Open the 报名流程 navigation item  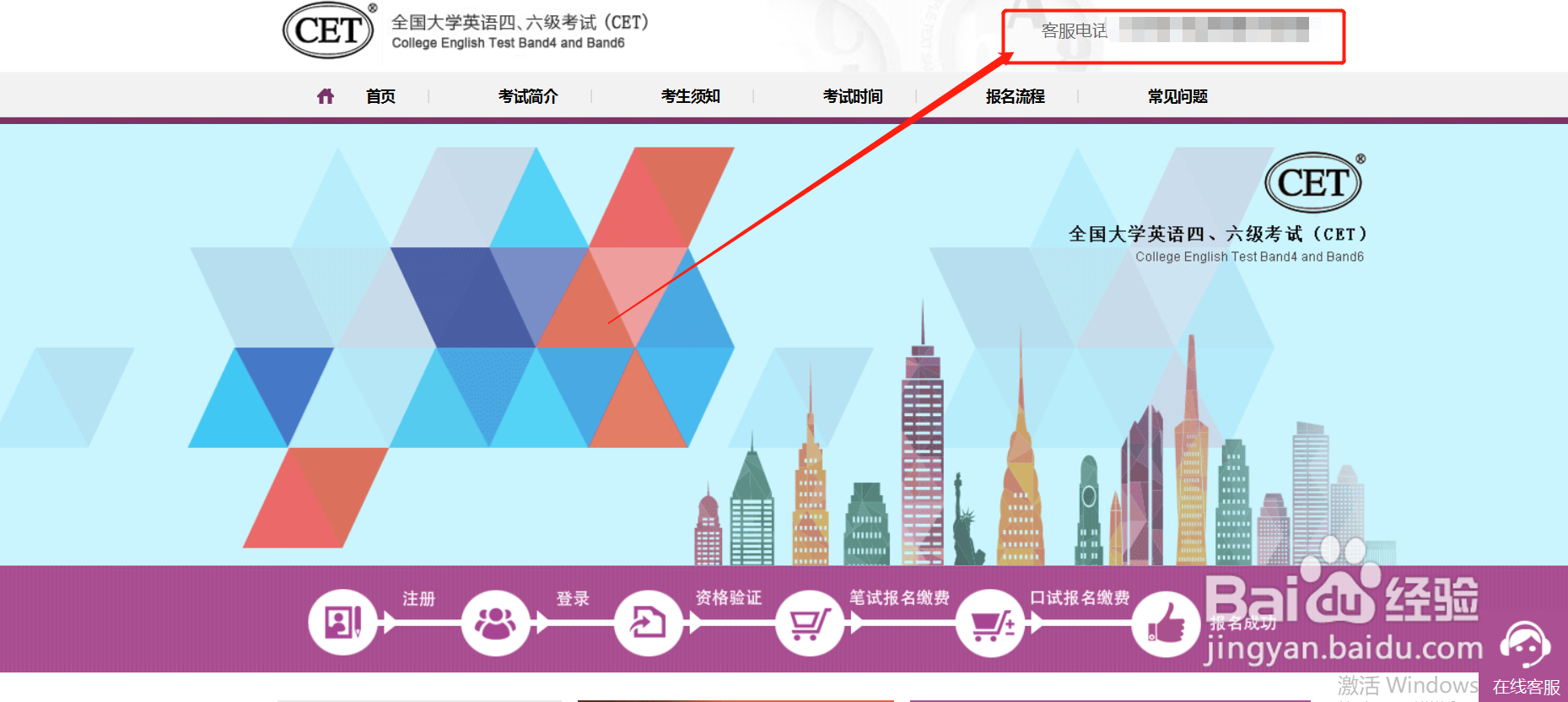[1016, 96]
